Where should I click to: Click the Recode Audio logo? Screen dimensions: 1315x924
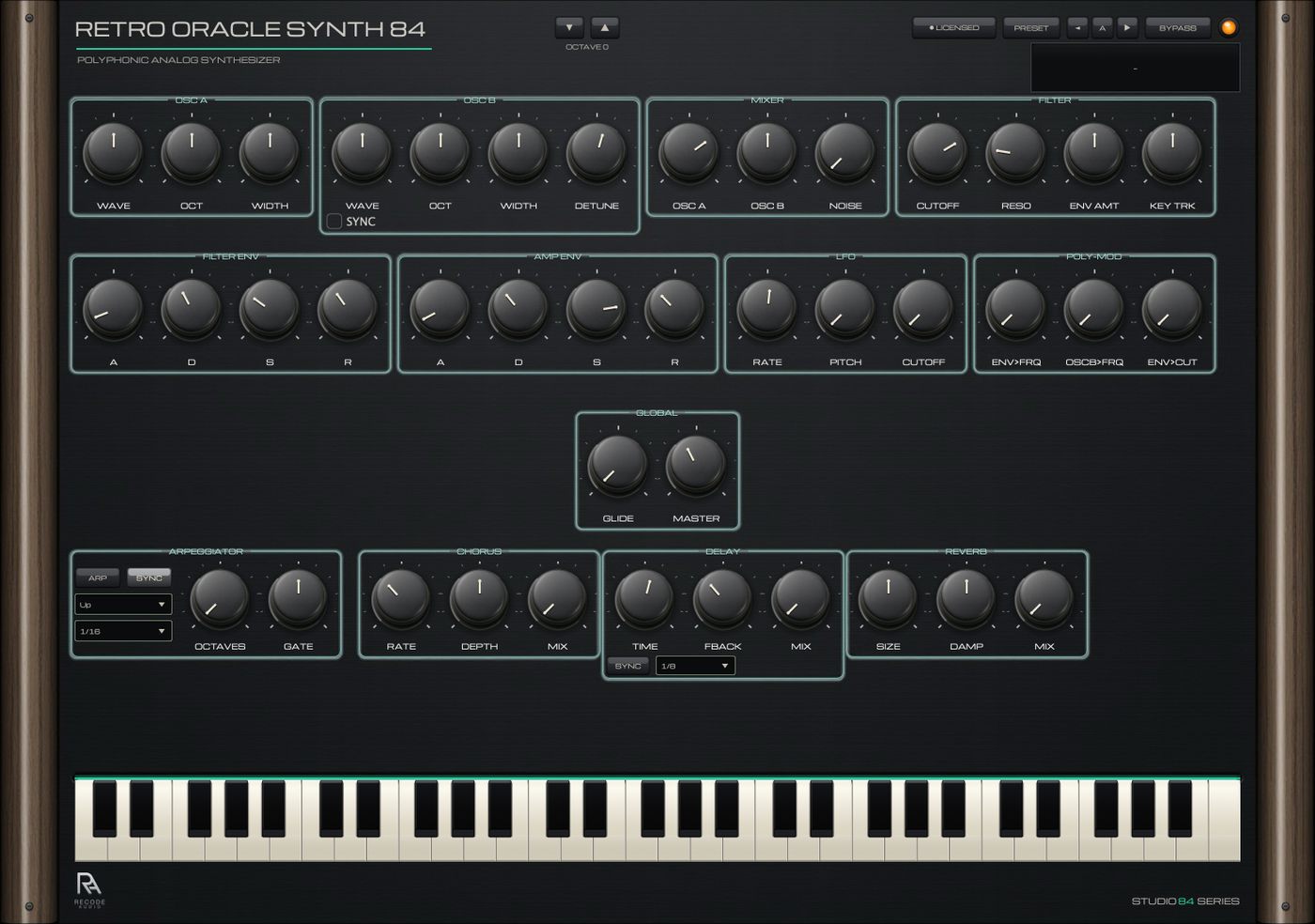point(89,889)
